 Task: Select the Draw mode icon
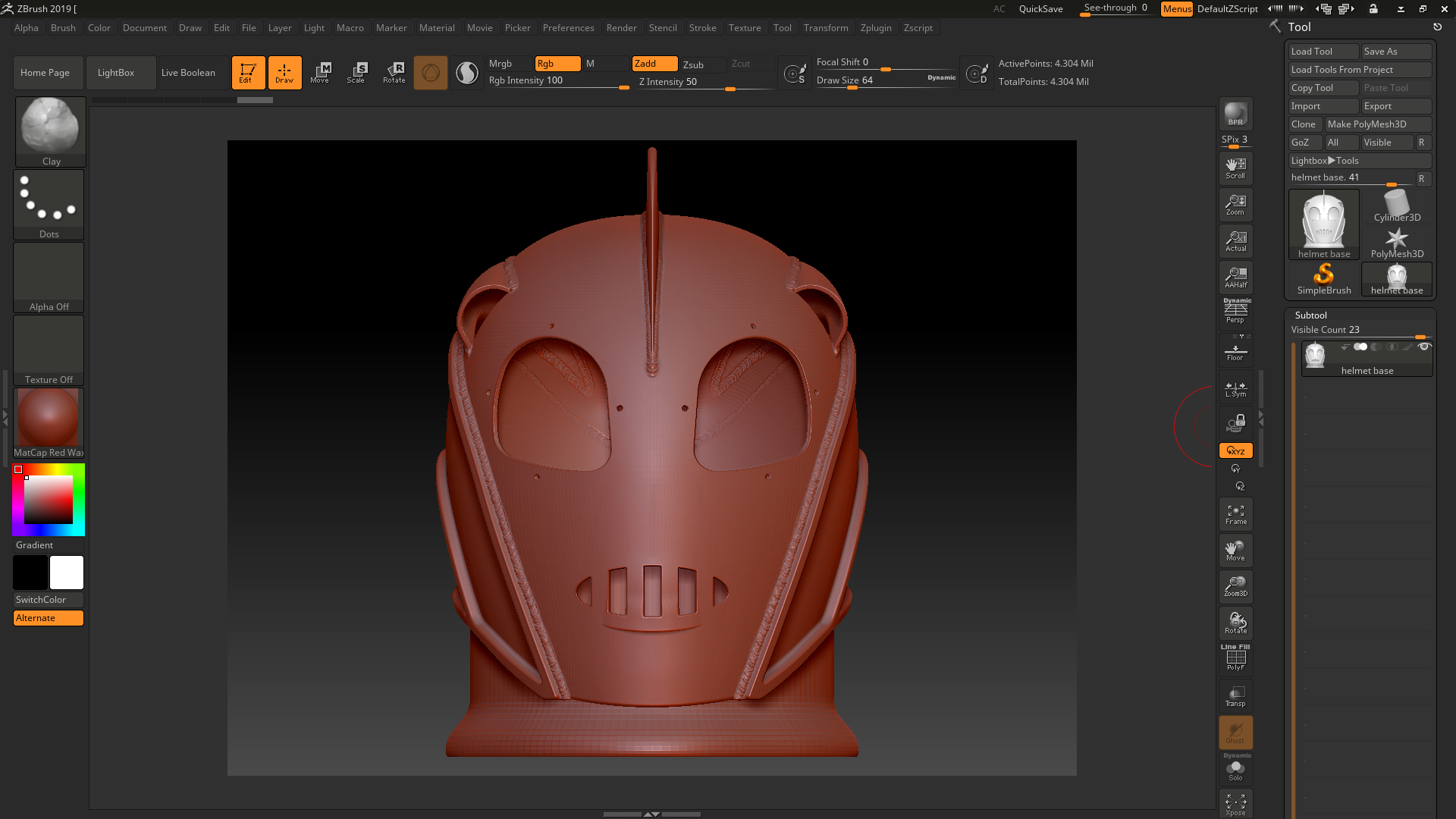pyautogui.click(x=284, y=73)
